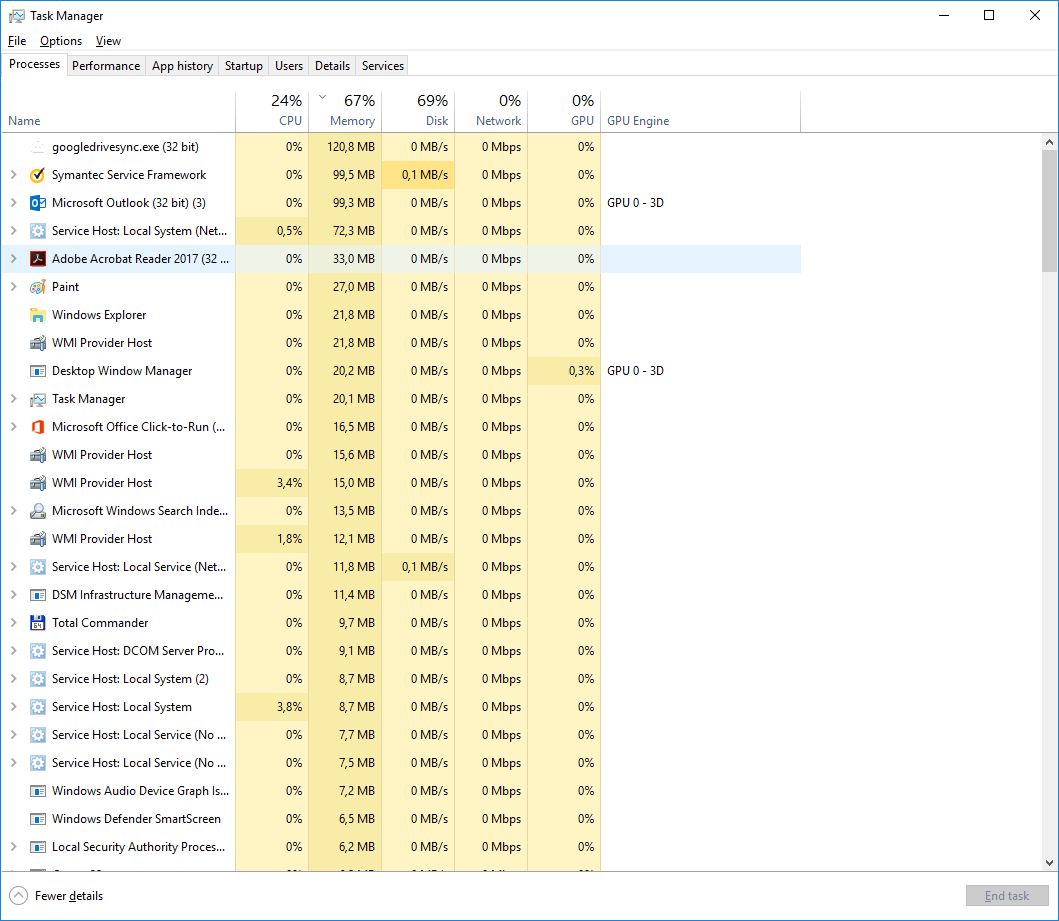This screenshot has width=1059, height=921.
Task: Select Service Host: Local Service (Net...) row
Action: [x=401, y=567]
